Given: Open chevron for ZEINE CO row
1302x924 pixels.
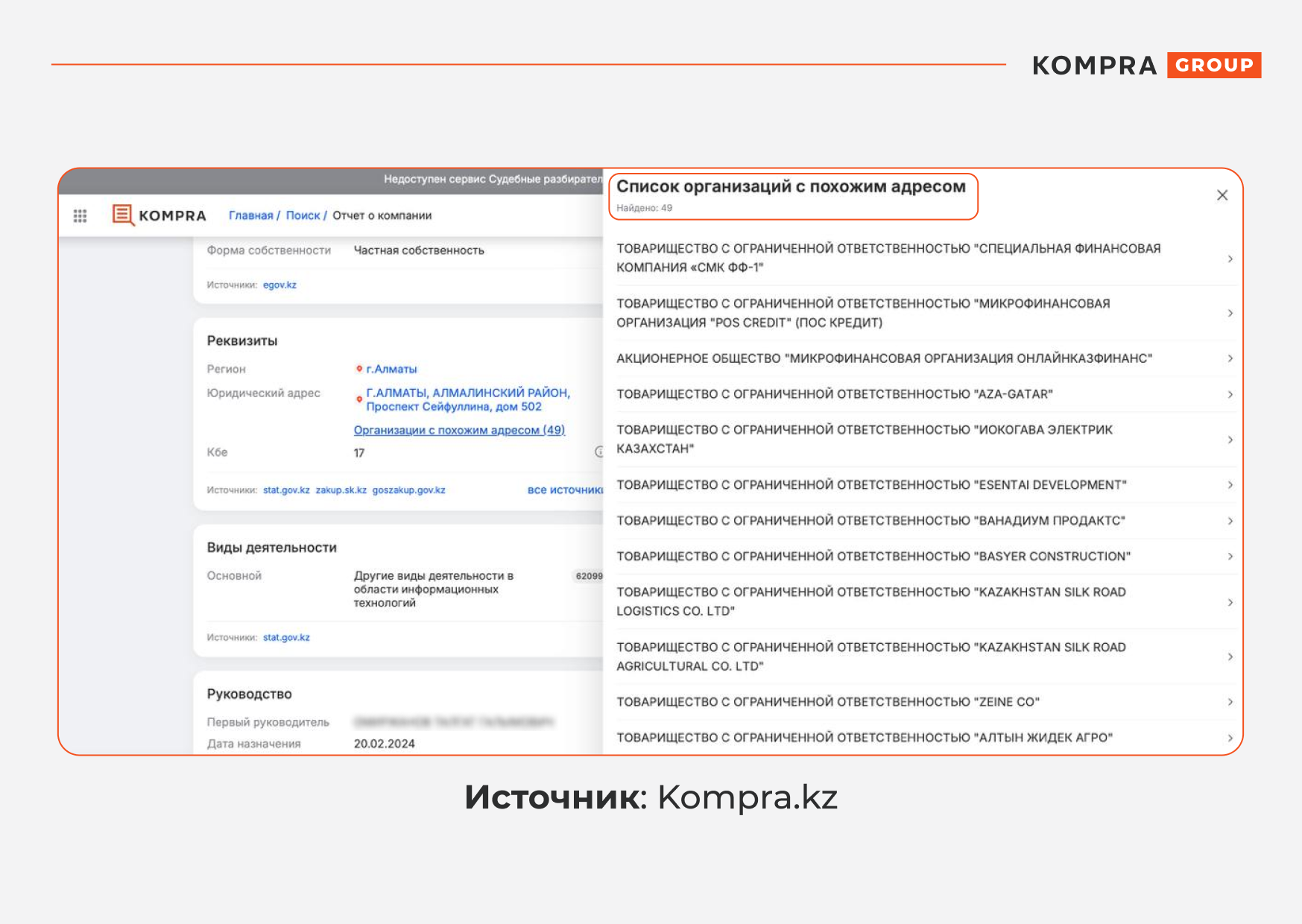Looking at the screenshot, I should pyautogui.click(x=1230, y=702).
